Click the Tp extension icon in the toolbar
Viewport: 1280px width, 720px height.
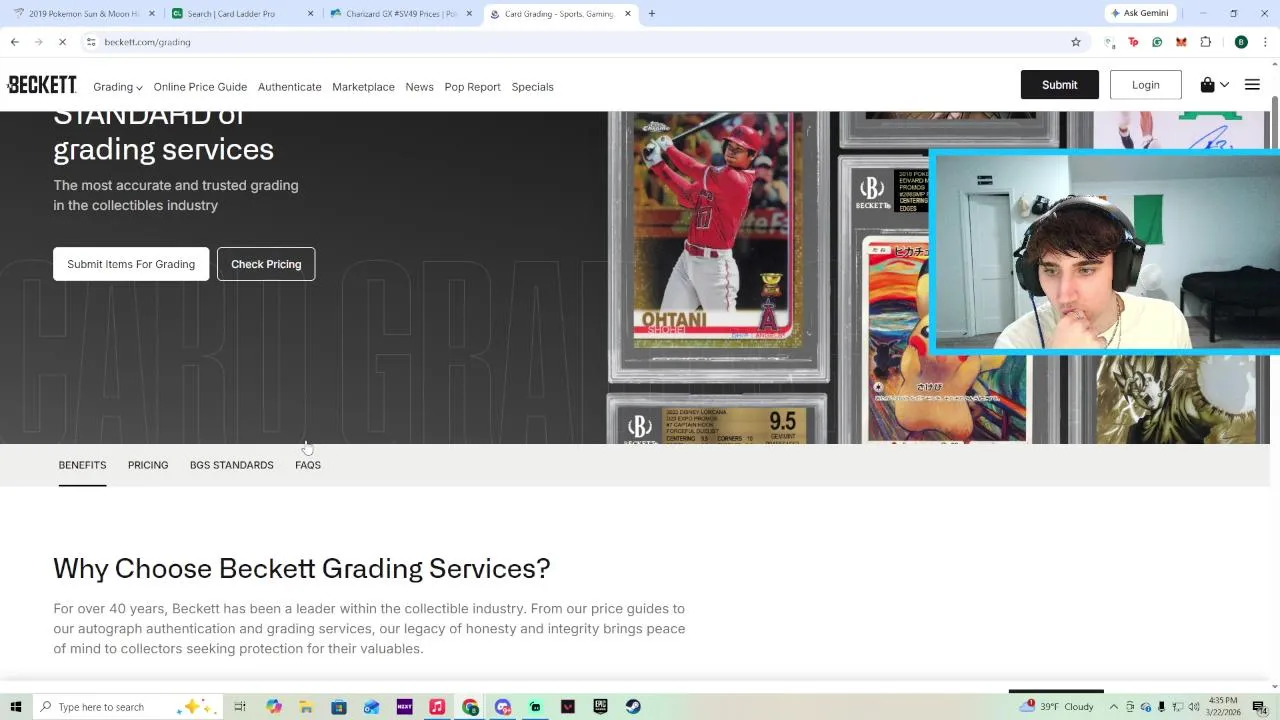(1133, 42)
